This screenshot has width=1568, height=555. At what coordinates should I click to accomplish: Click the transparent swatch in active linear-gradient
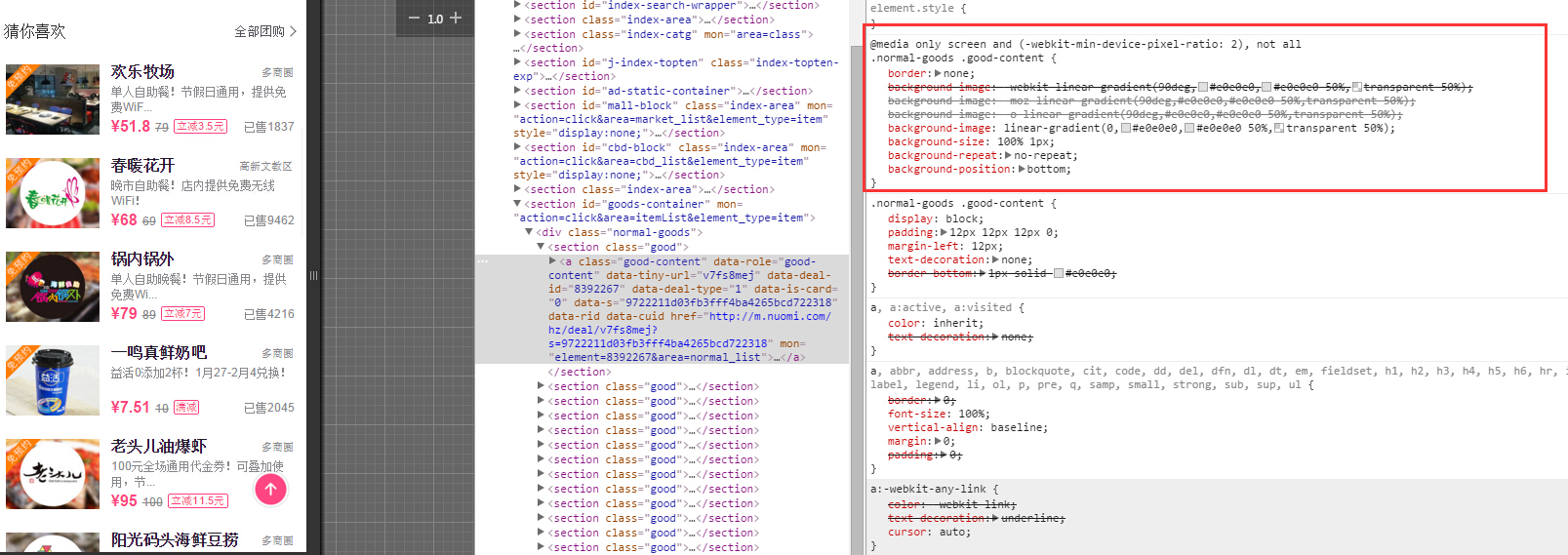(1280, 128)
